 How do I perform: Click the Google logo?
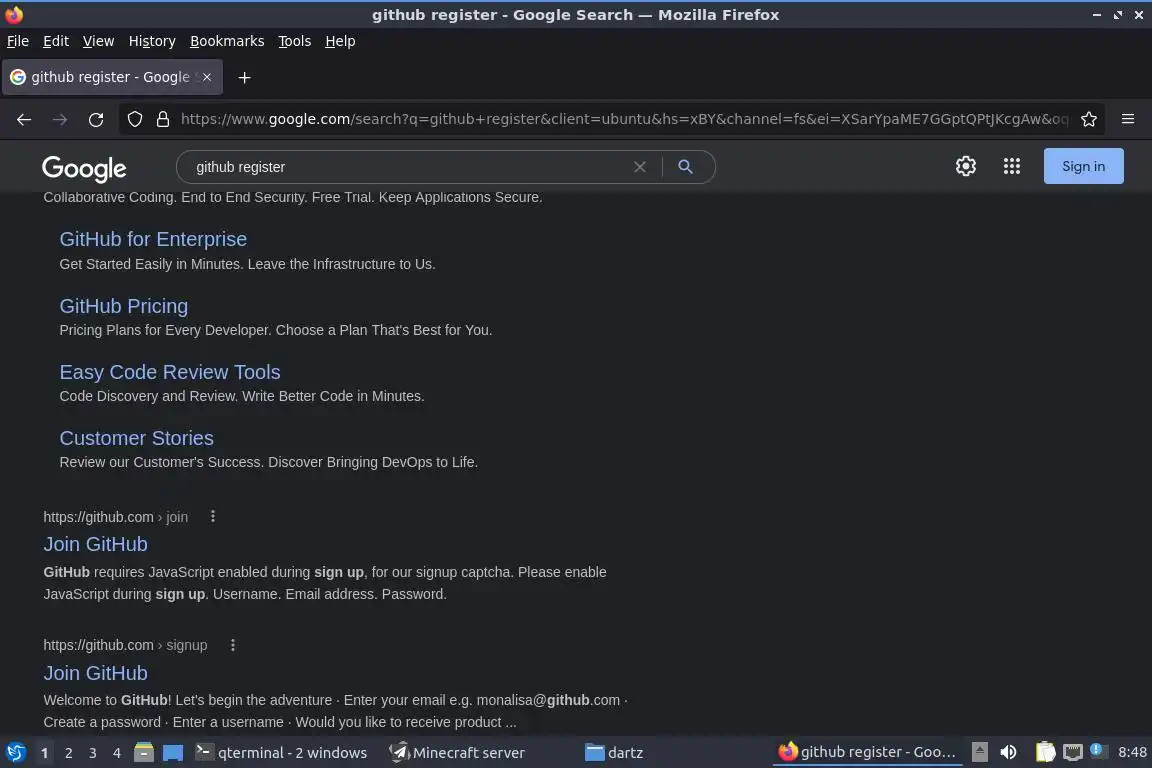coord(84,168)
